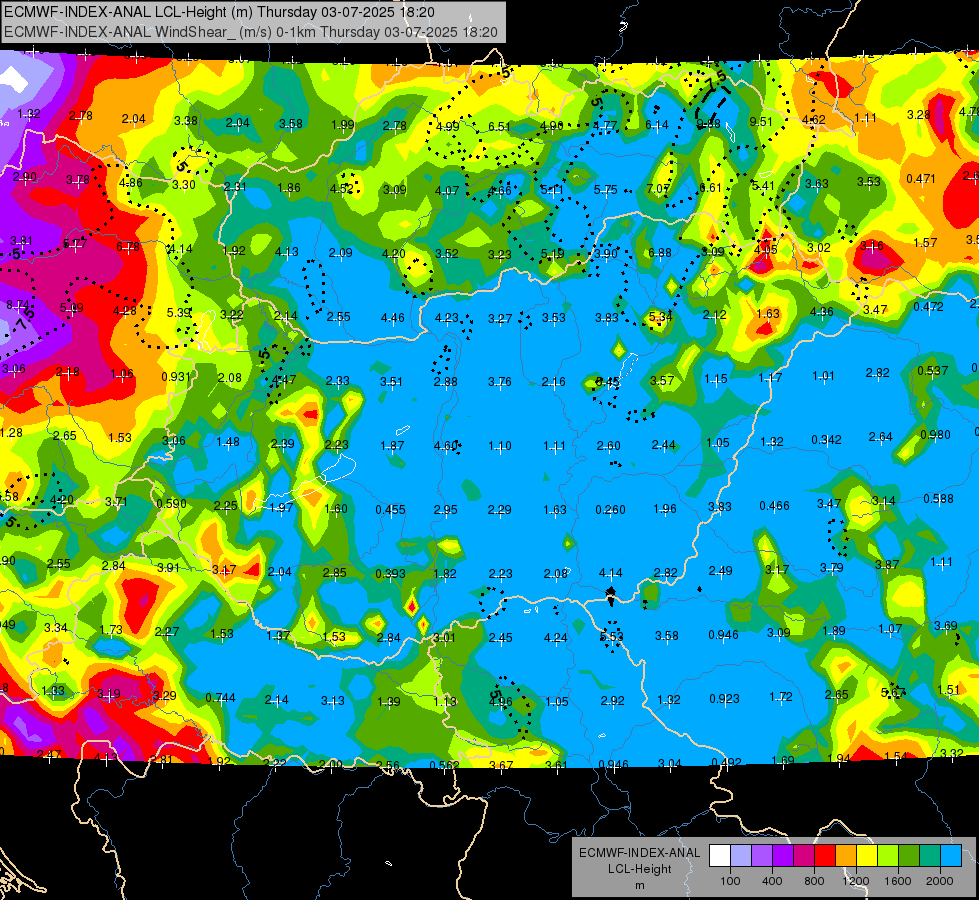Screen dimensions: 979x900
Task: Click the wind shear value 4.62
Action: click(814, 119)
